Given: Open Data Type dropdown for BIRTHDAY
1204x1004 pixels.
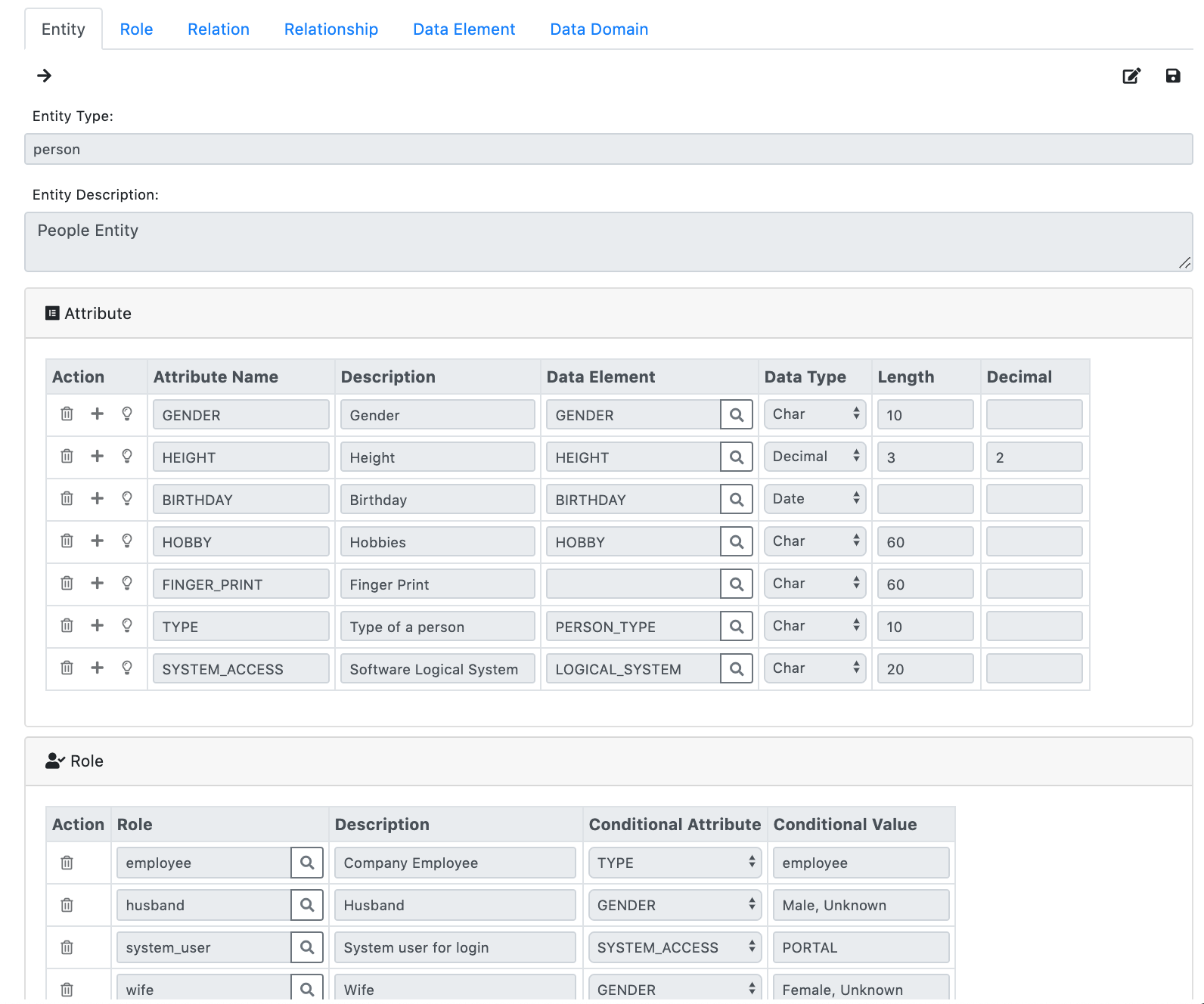Looking at the screenshot, I should [815, 499].
